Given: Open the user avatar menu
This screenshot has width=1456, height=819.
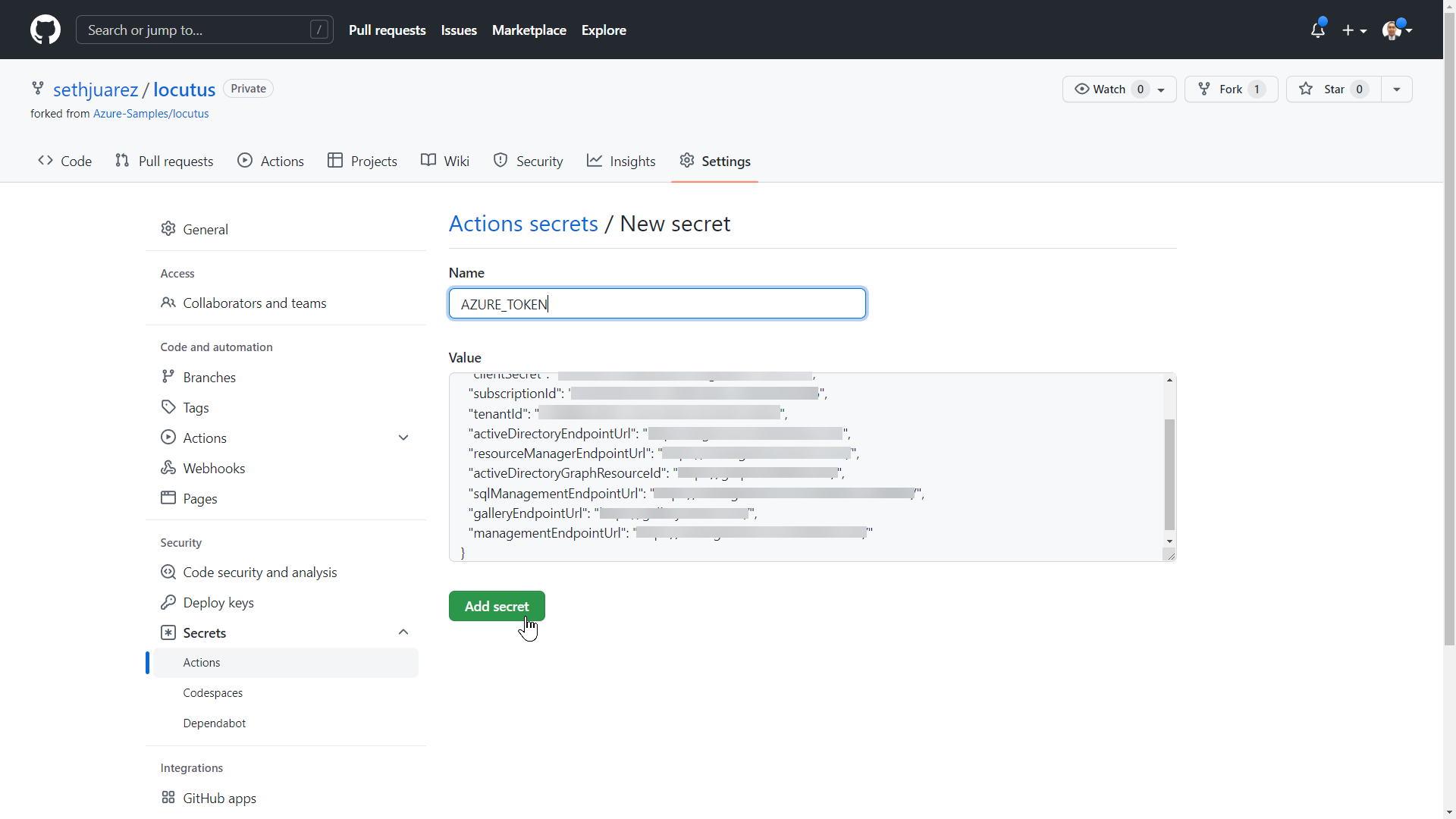Looking at the screenshot, I should click(x=1397, y=30).
